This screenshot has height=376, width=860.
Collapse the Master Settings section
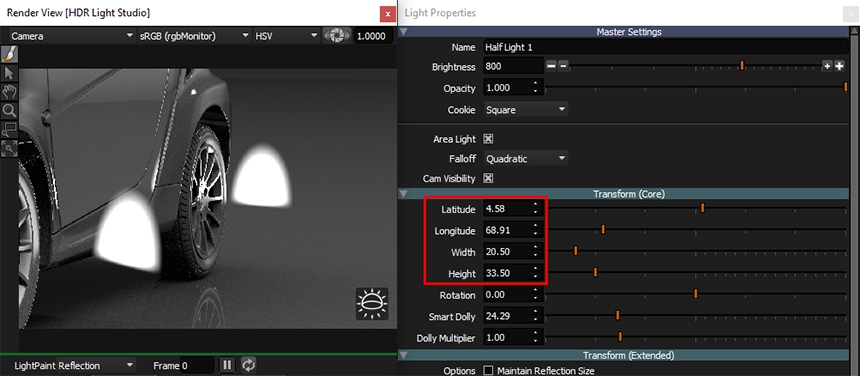click(x=405, y=32)
